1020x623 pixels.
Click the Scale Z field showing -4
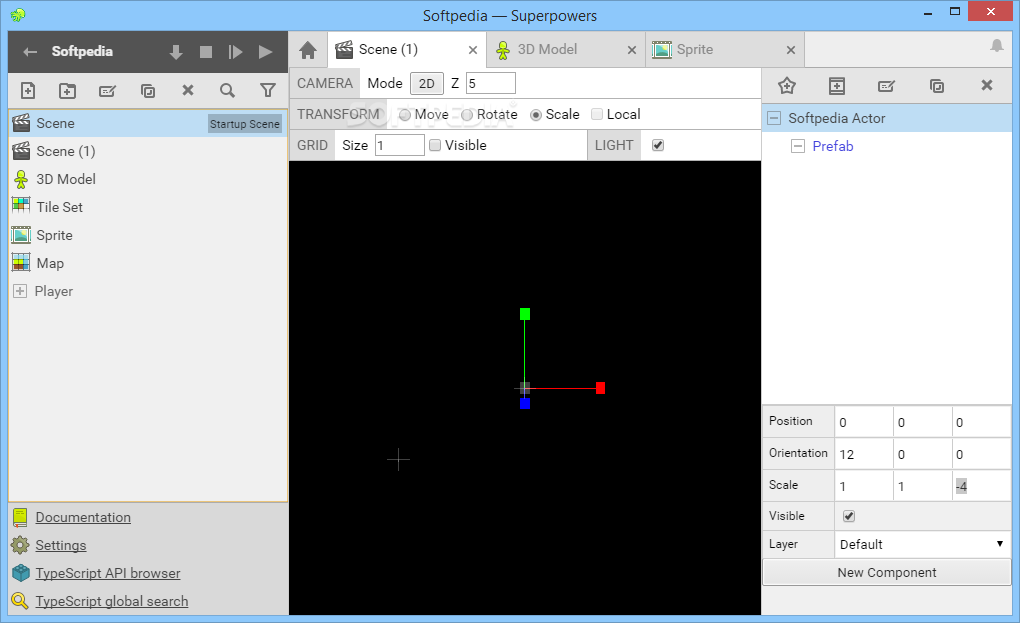pos(981,486)
